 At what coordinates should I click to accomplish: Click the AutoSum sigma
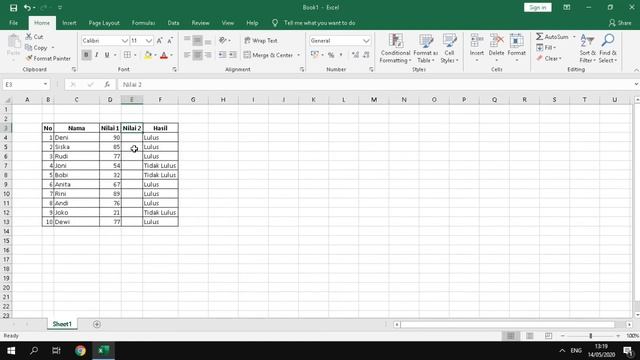(x=540, y=37)
